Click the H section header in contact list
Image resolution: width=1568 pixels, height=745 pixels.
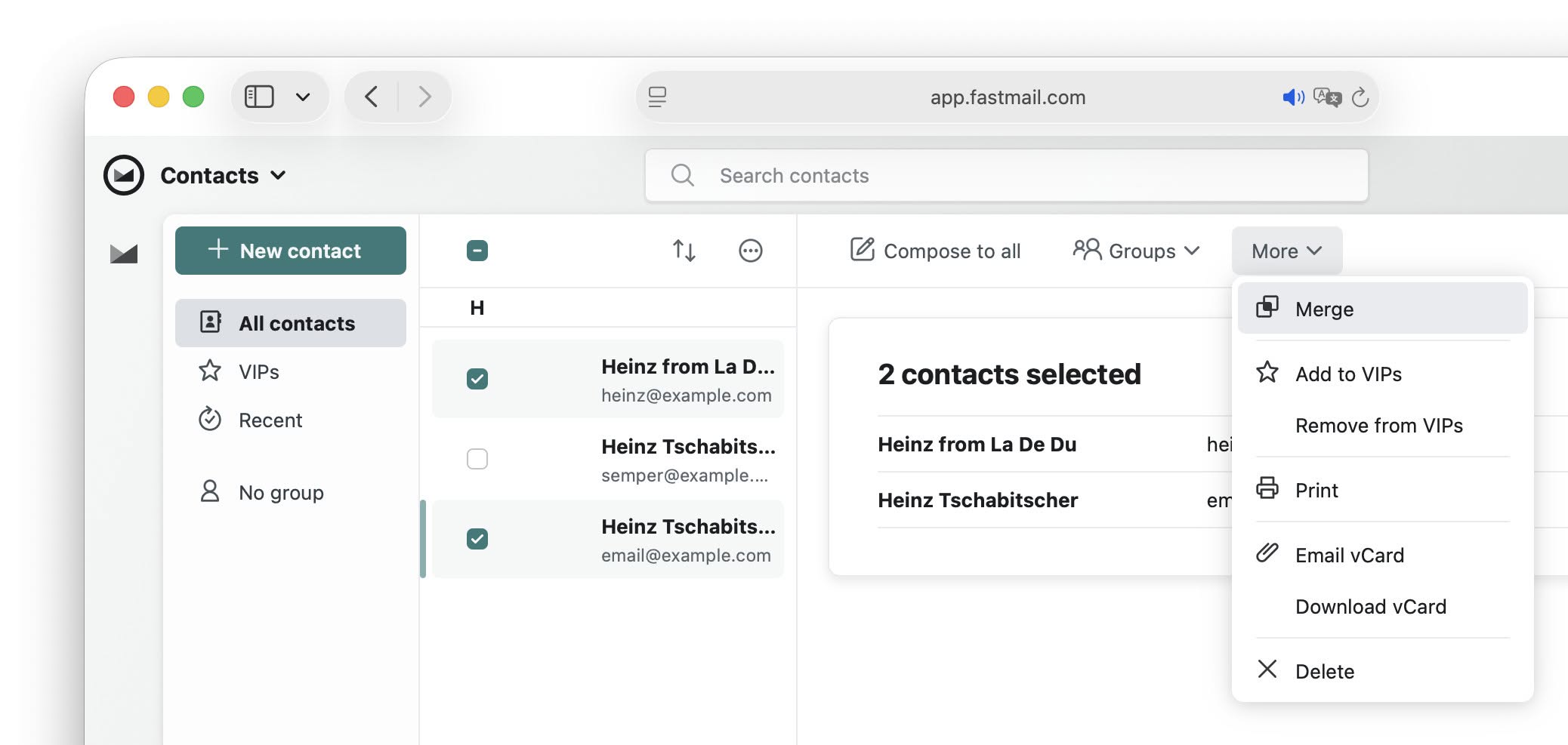477,308
